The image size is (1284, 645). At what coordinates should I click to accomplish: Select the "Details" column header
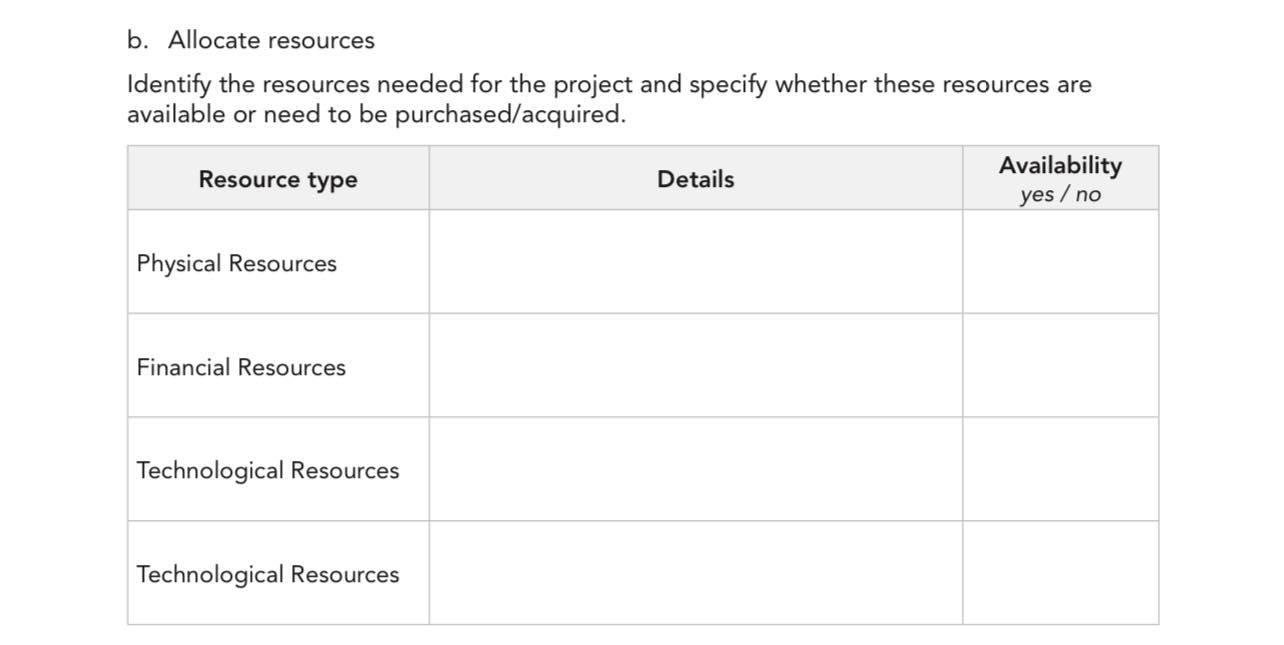tap(695, 179)
